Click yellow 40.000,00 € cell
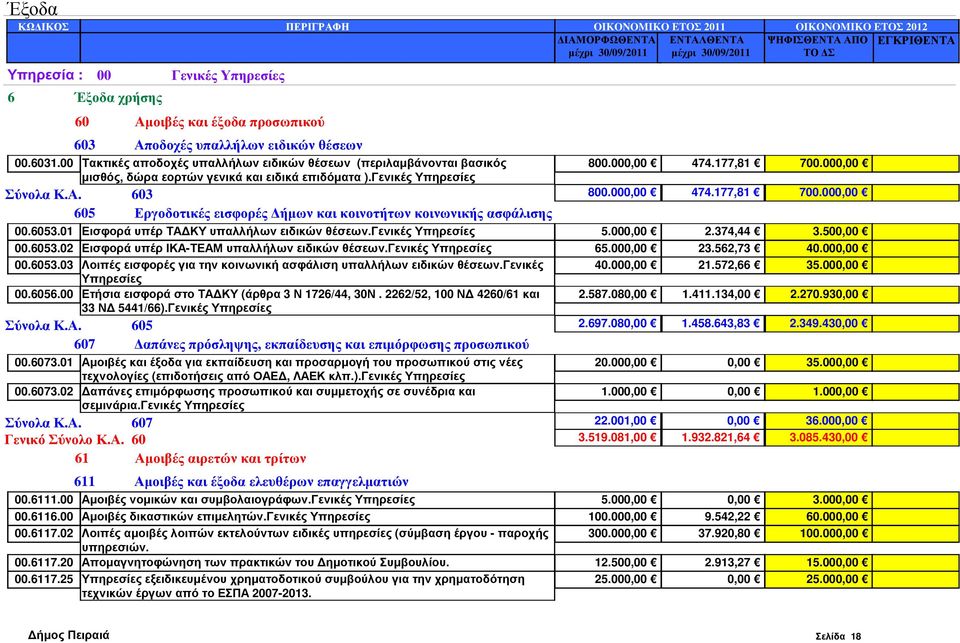This screenshot has height=643, width=960. (819, 248)
